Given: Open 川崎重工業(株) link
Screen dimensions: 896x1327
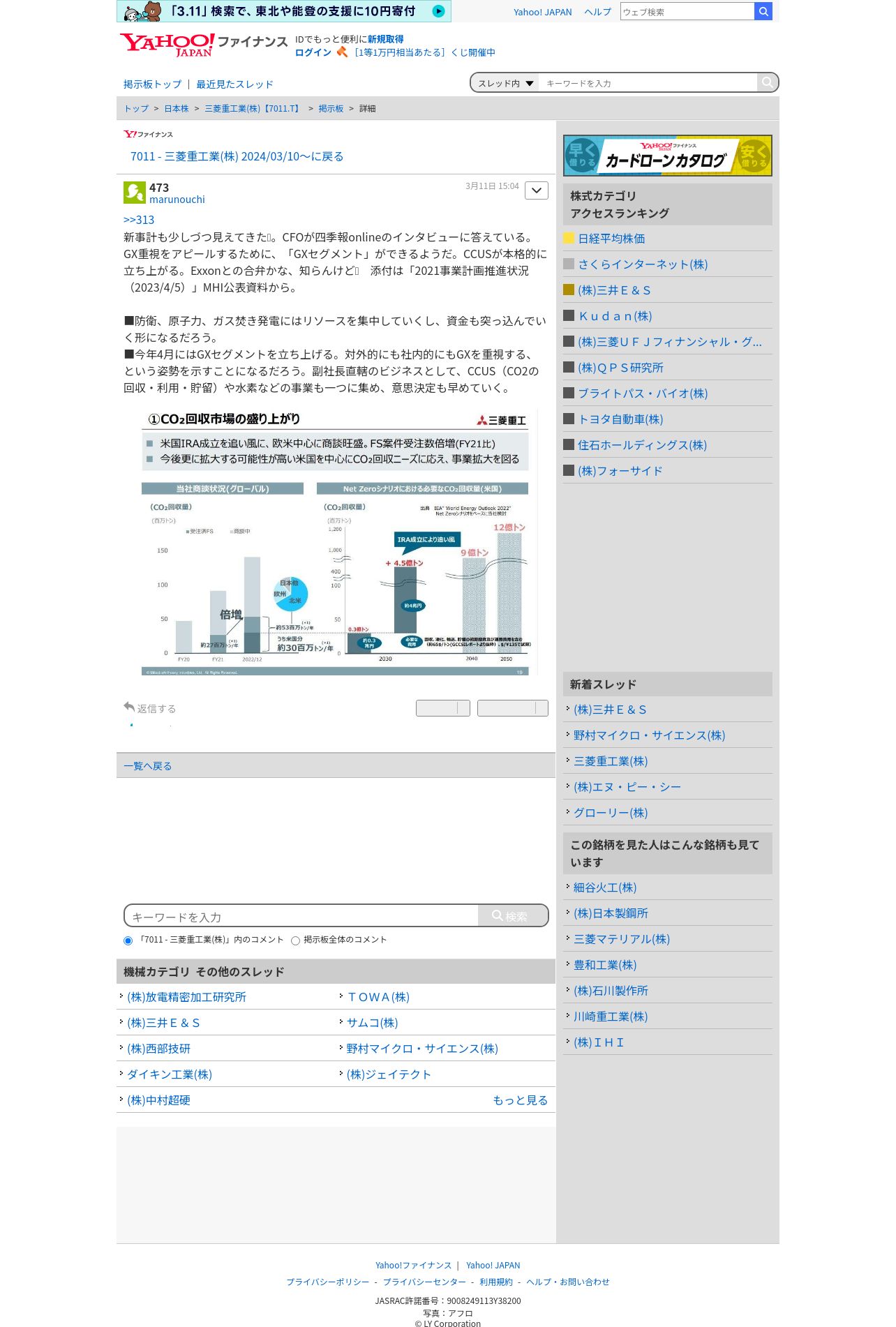Looking at the screenshot, I should pos(611,1016).
